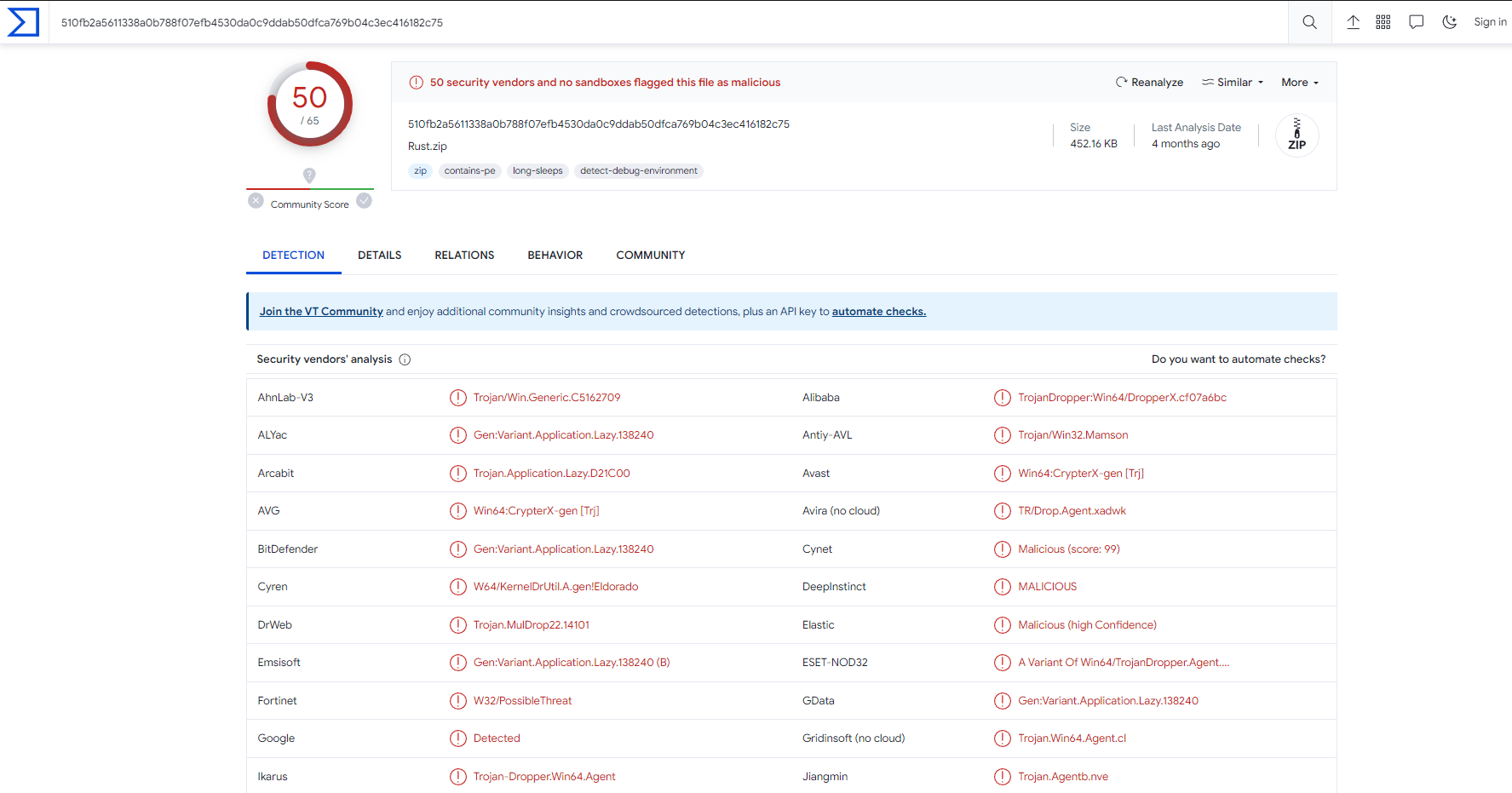The height and width of the screenshot is (793, 1512).
Task: Click the Fortinet detection alert icon
Action: pos(458,701)
